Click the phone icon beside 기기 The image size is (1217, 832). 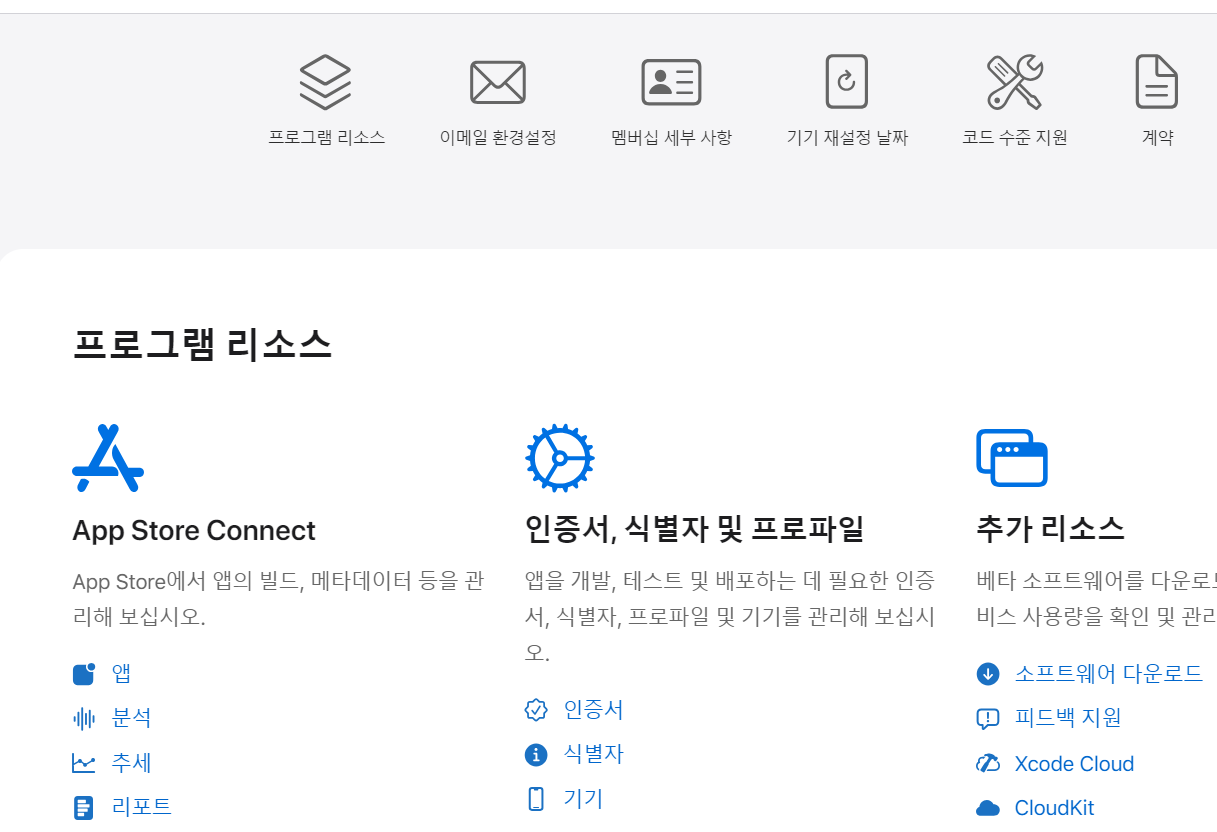(536, 799)
